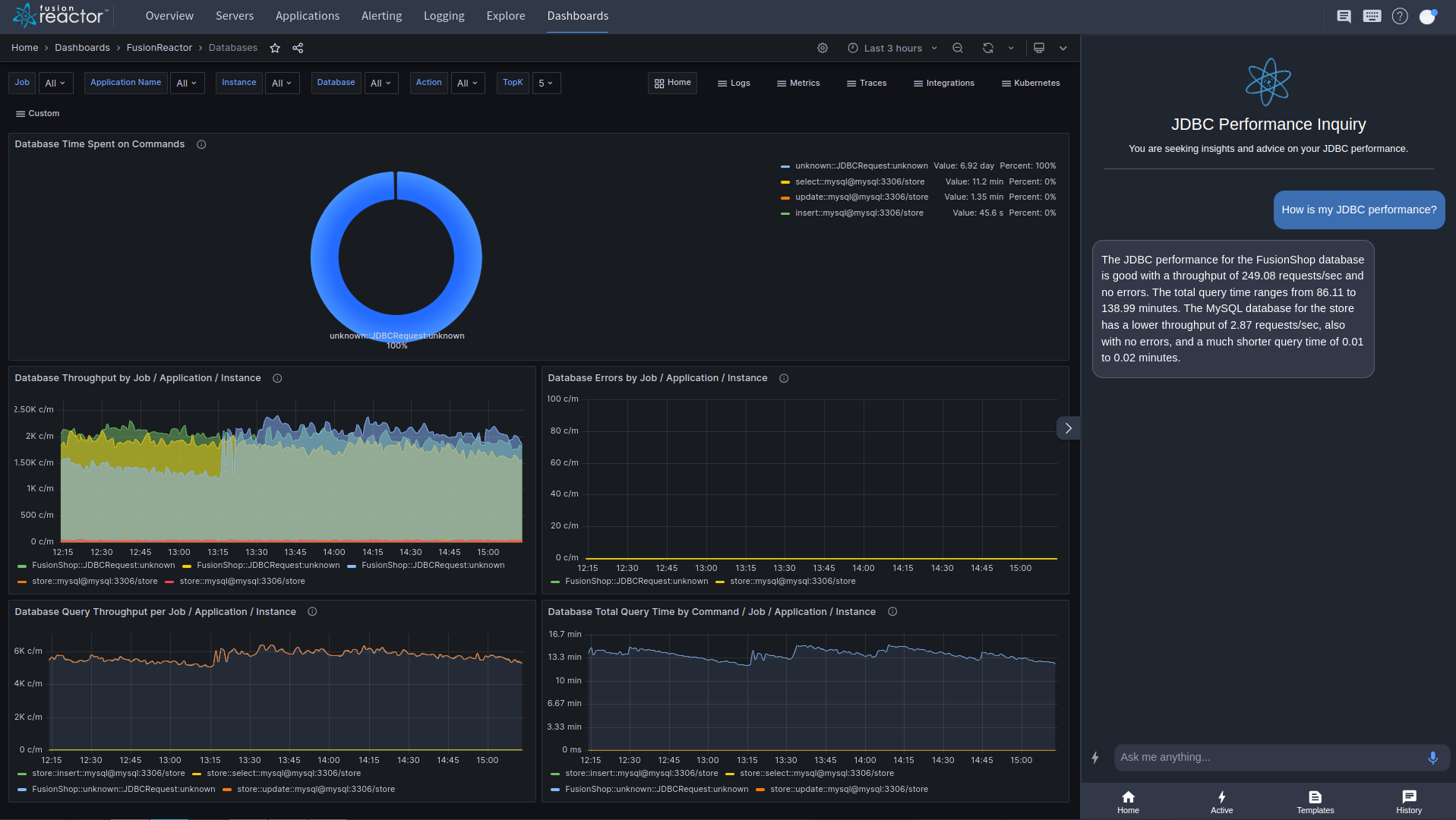Screen dimensions: 1456x820
Task: Go to Dashboards breadcrumb
Action: pos(82,48)
